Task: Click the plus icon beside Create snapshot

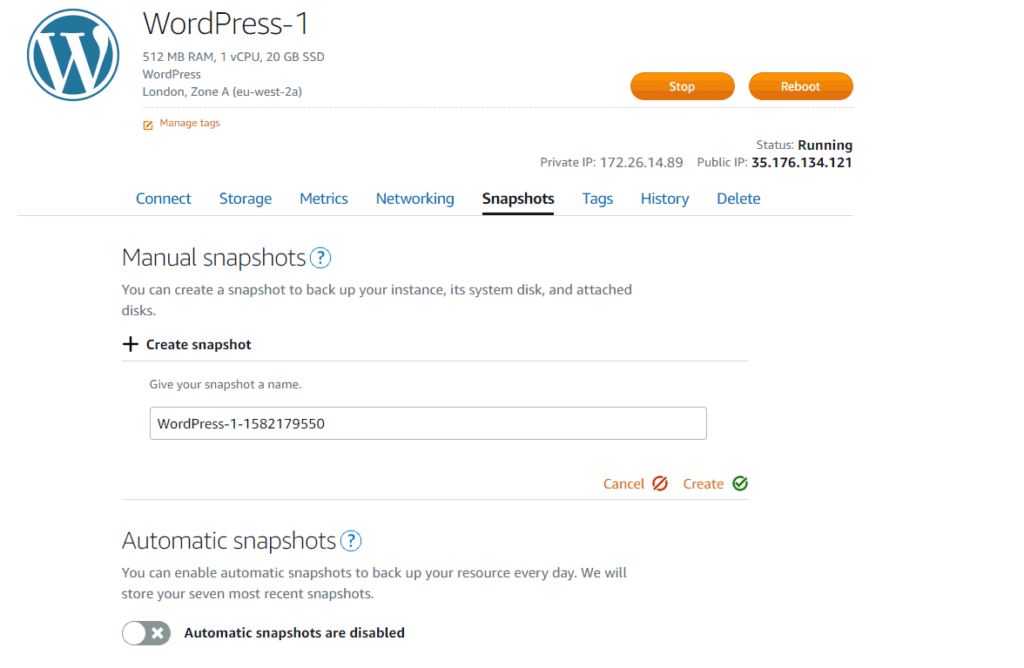Action: pyautogui.click(x=130, y=344)
